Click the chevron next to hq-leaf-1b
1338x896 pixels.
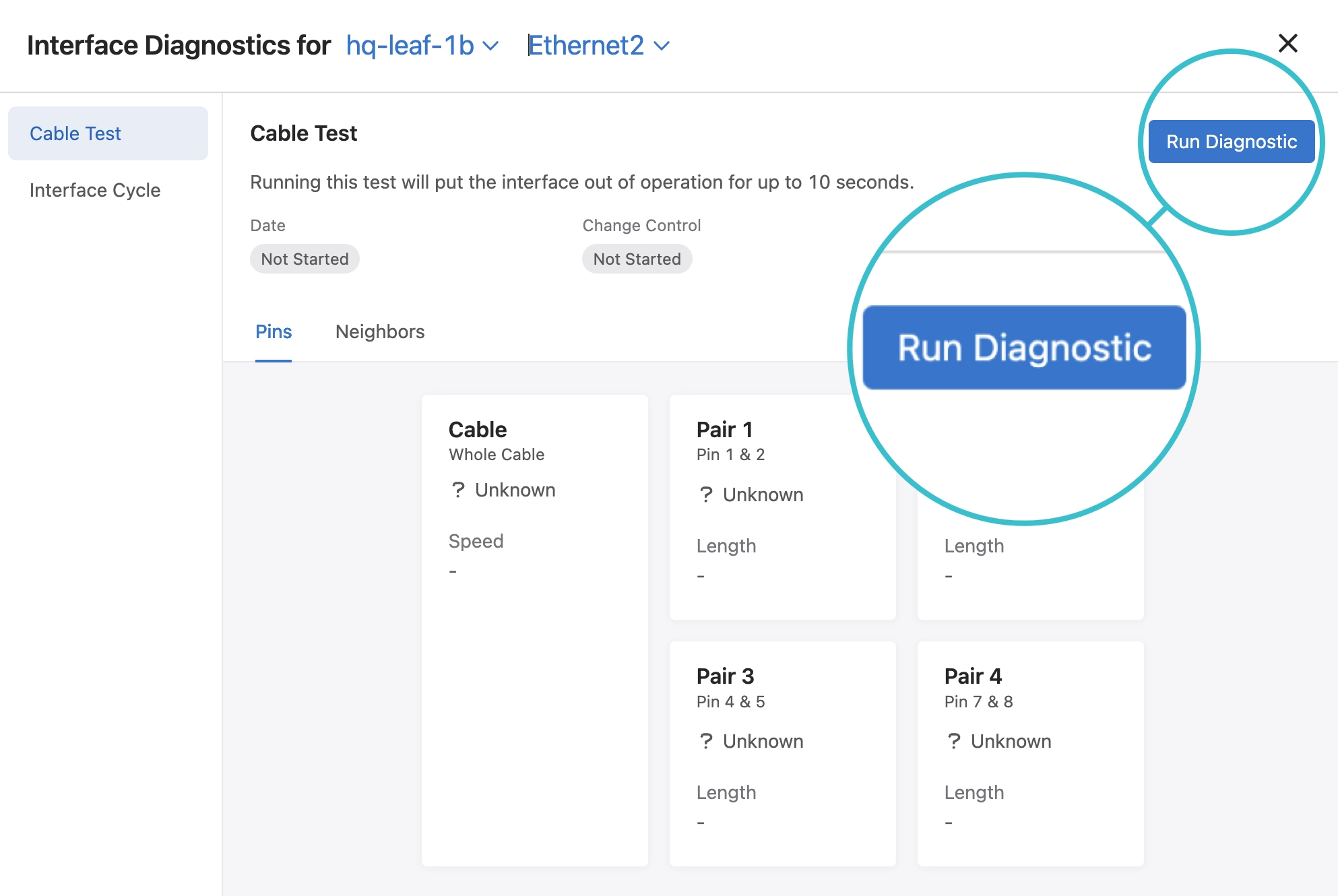[491, 46]
